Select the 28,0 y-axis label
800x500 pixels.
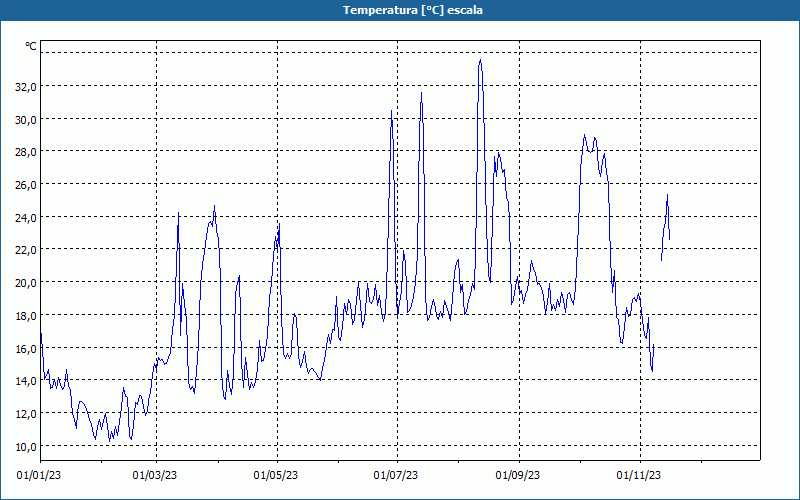click(x=26, y=152)
